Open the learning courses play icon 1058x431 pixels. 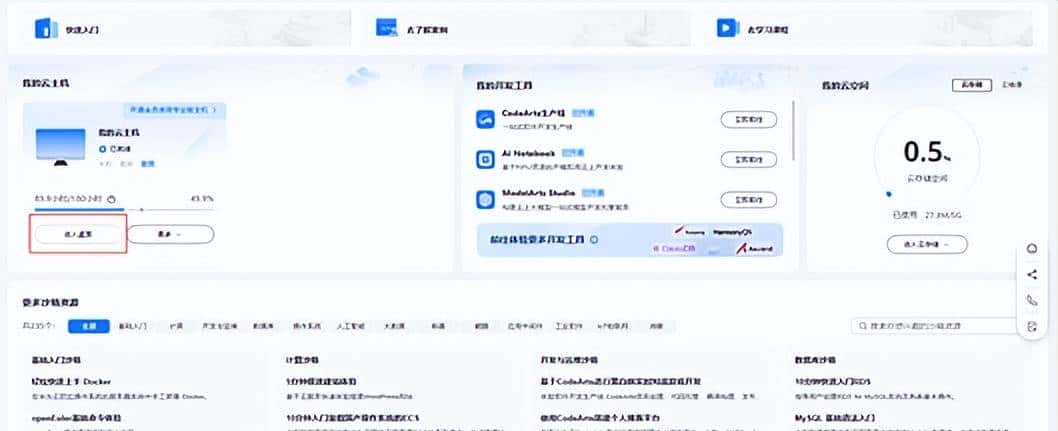(x=727, y=28)
